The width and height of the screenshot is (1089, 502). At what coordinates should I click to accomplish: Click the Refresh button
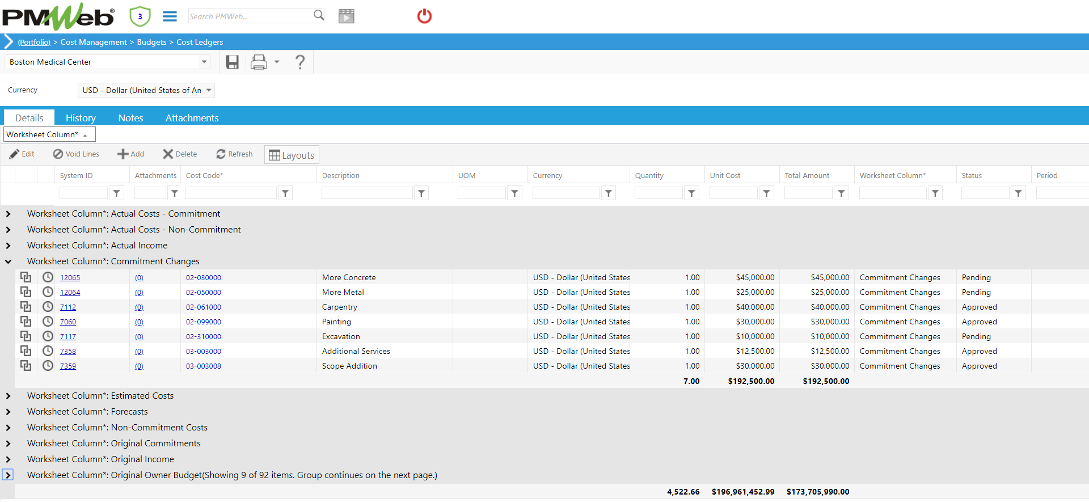coord(234,154)
